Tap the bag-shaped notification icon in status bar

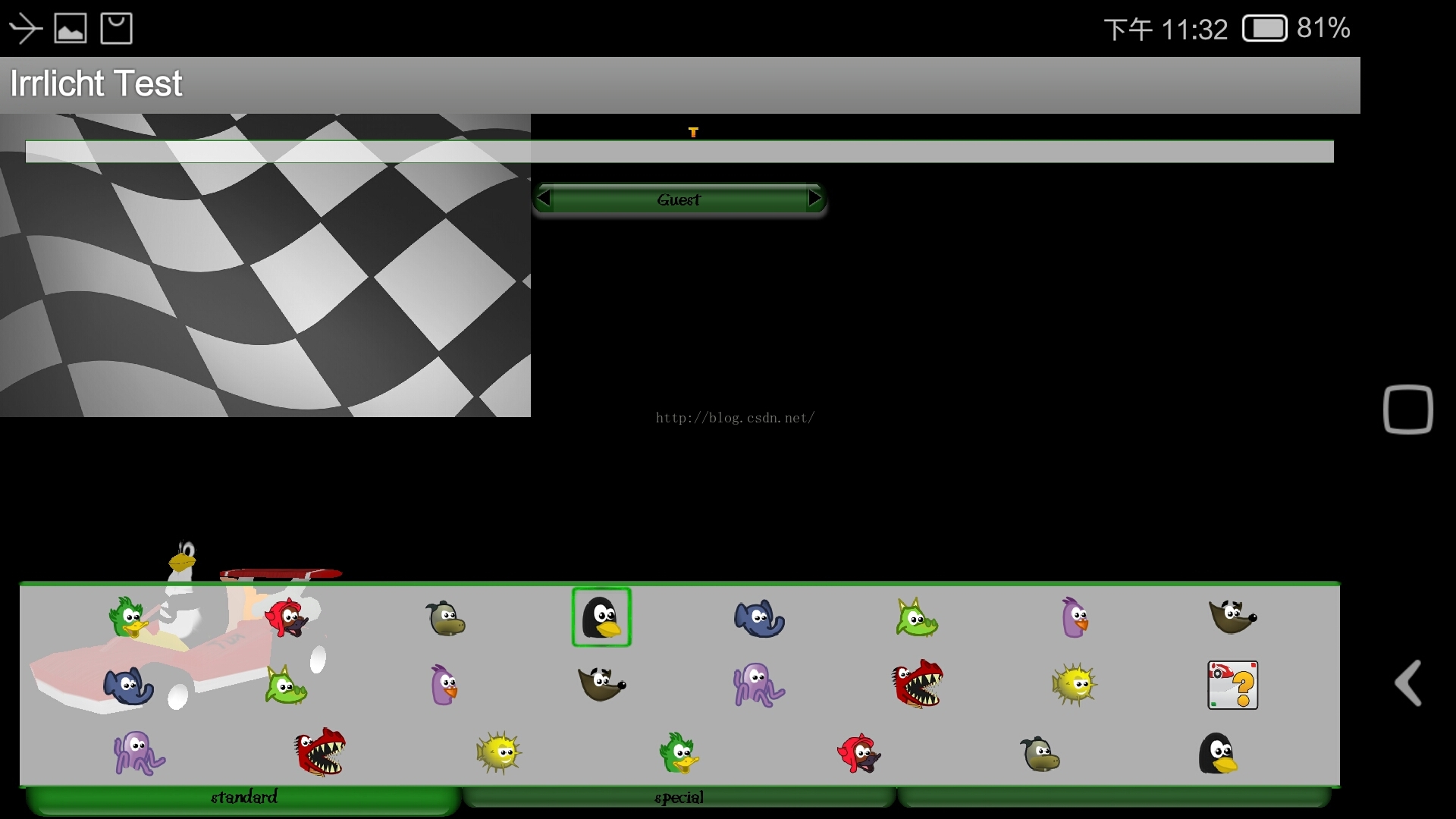pyautogui.click(x=117, y=29)
